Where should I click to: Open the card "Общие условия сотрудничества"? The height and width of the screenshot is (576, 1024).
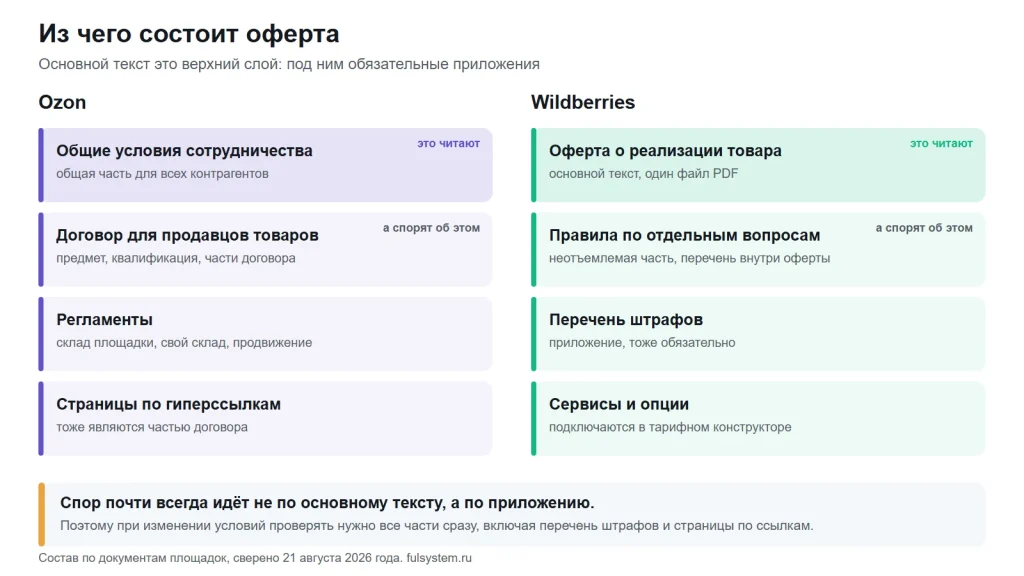click(x=265, y=165)
